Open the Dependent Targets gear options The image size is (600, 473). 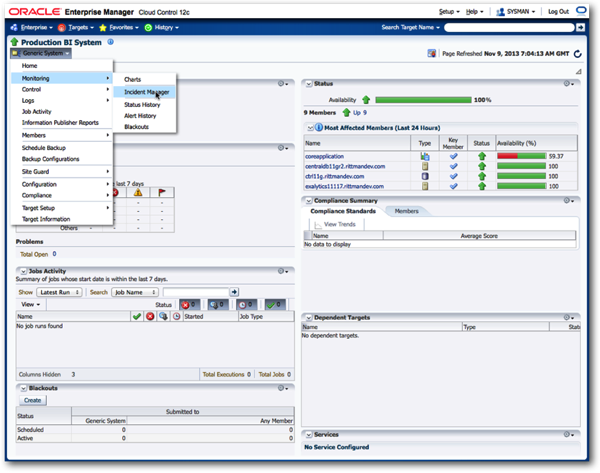569,317
